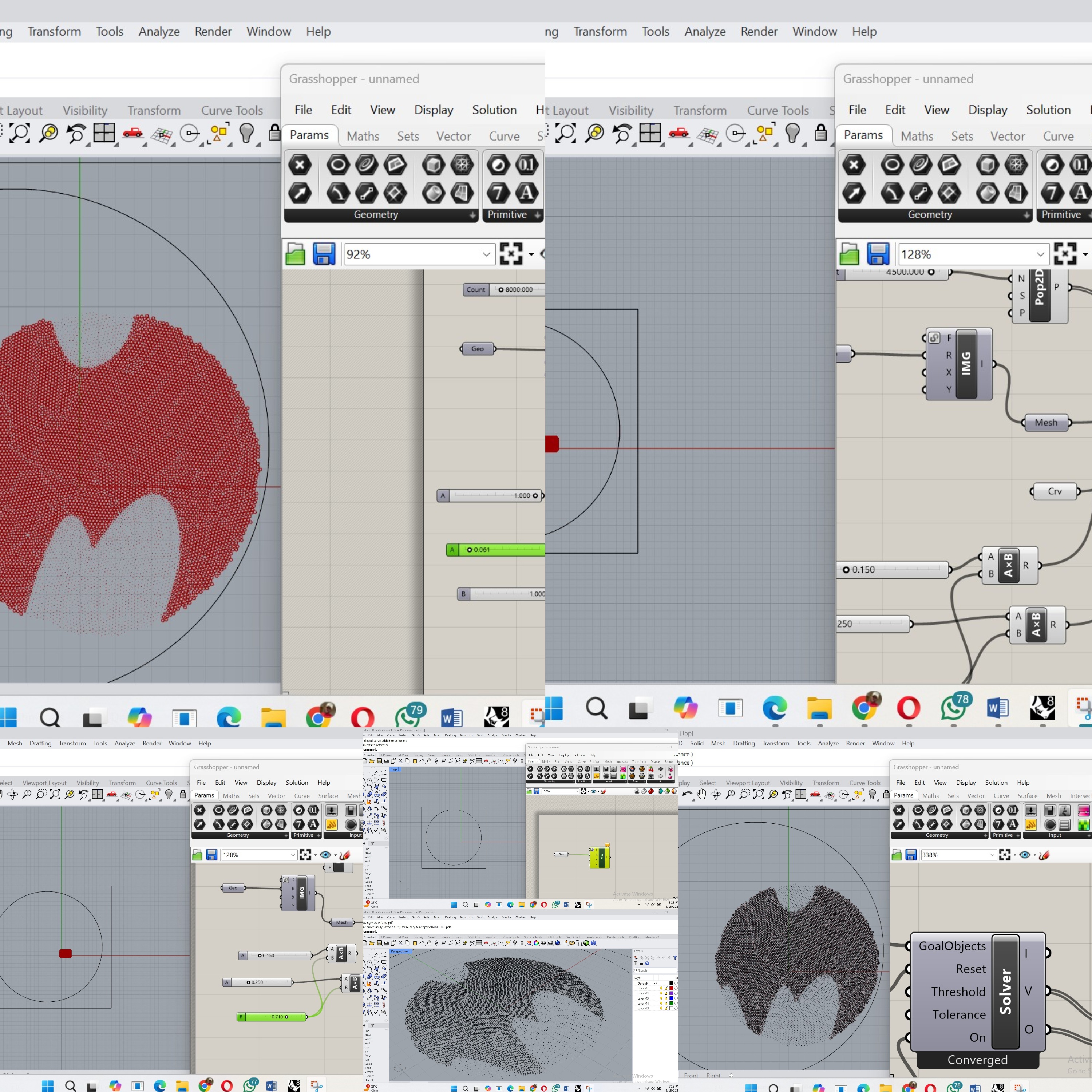
Task: New layer icon in the Layers panel
Action: tap(636, 957)
